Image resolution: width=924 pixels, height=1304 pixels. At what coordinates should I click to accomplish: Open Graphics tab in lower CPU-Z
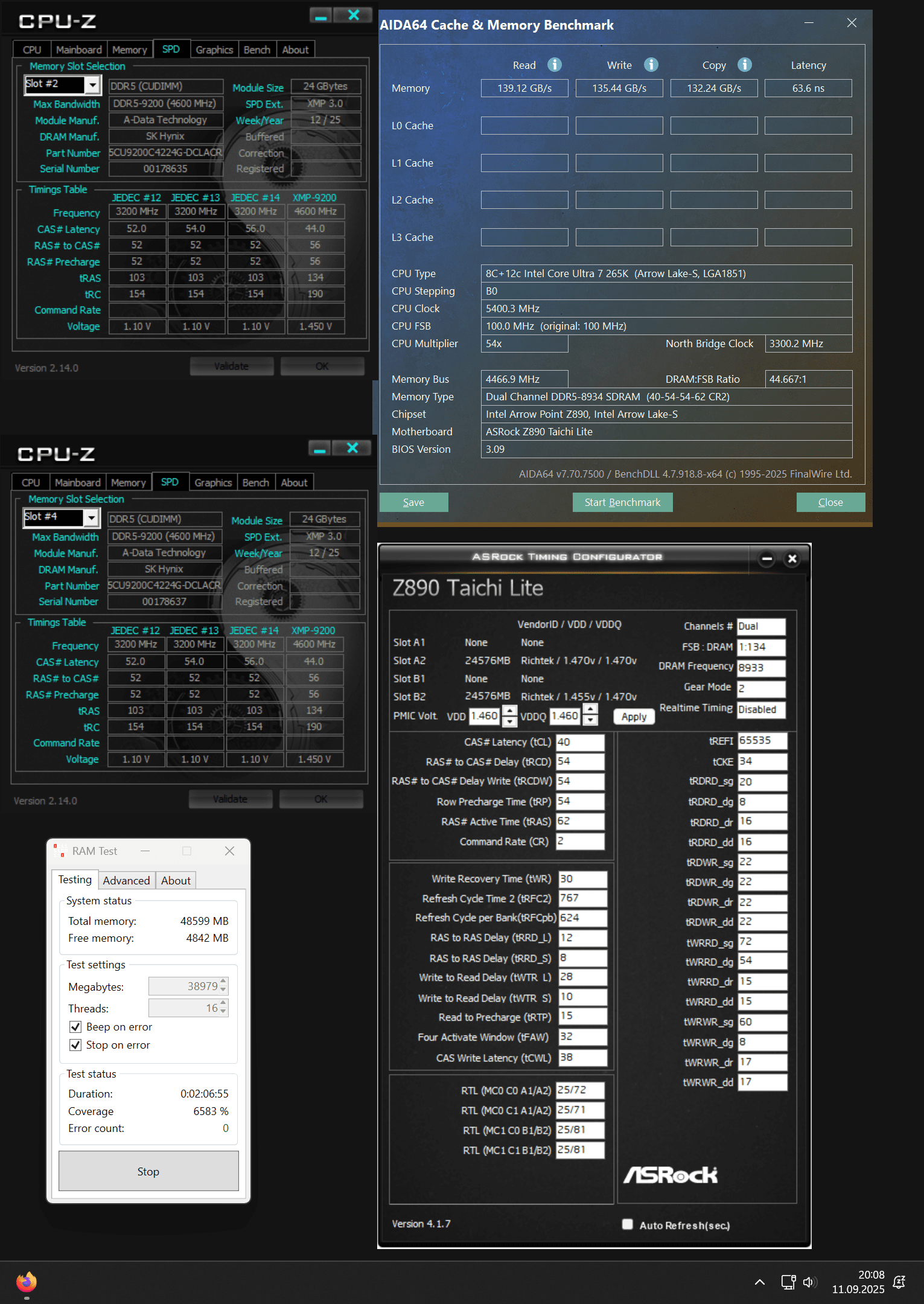coord(213,482)
